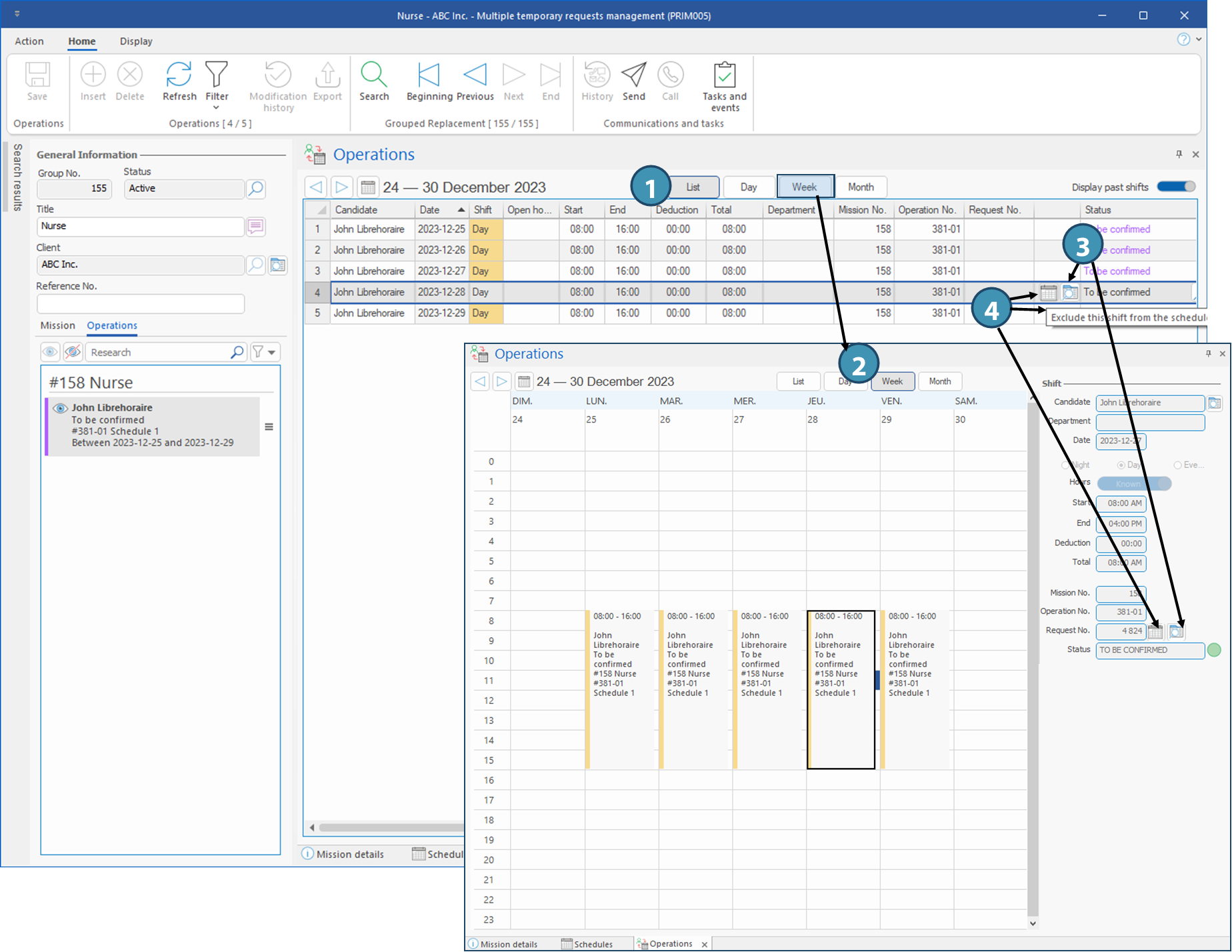
Task: Click the magnifier icon beside the Client field
Action: (256, 265)
